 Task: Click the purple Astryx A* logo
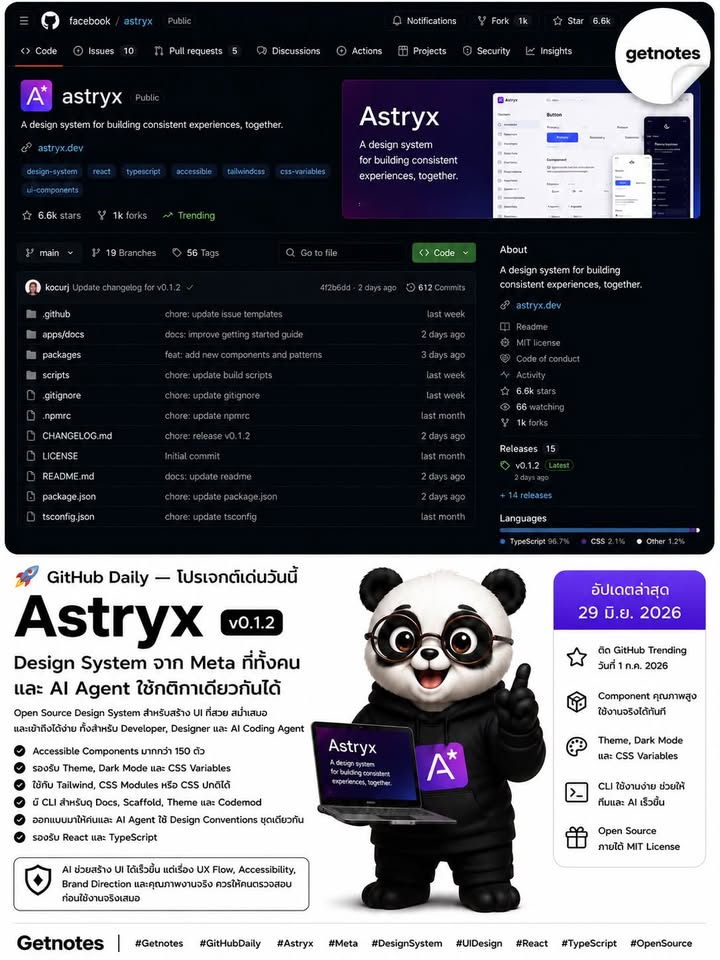tap(36, 96)
